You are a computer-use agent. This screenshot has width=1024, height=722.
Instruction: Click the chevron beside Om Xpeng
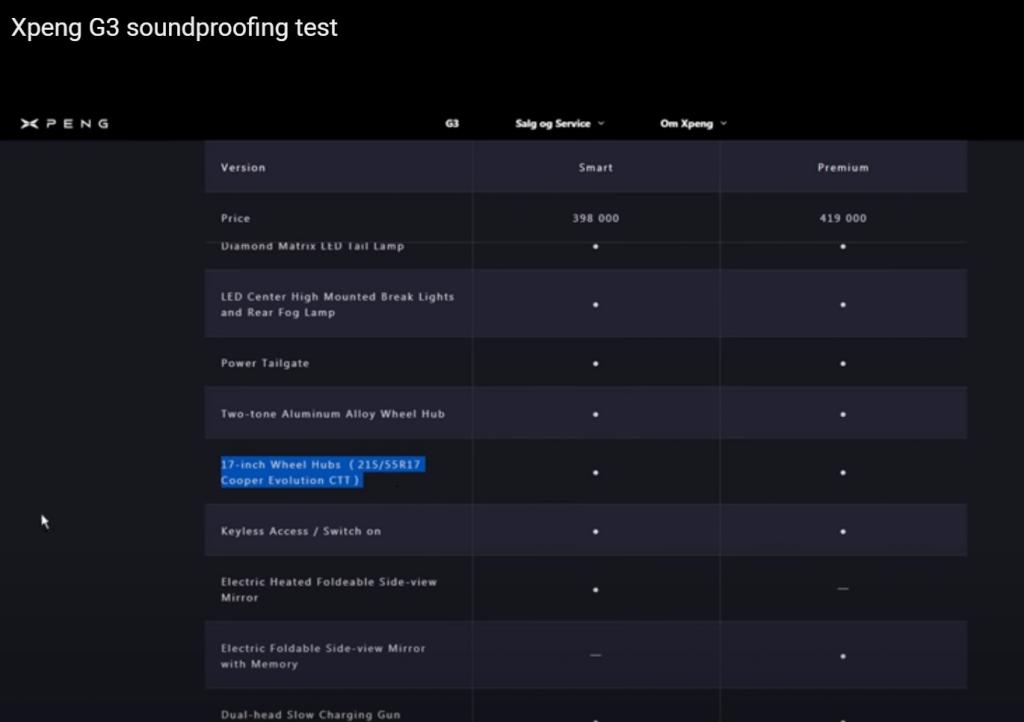click(723, 123)
